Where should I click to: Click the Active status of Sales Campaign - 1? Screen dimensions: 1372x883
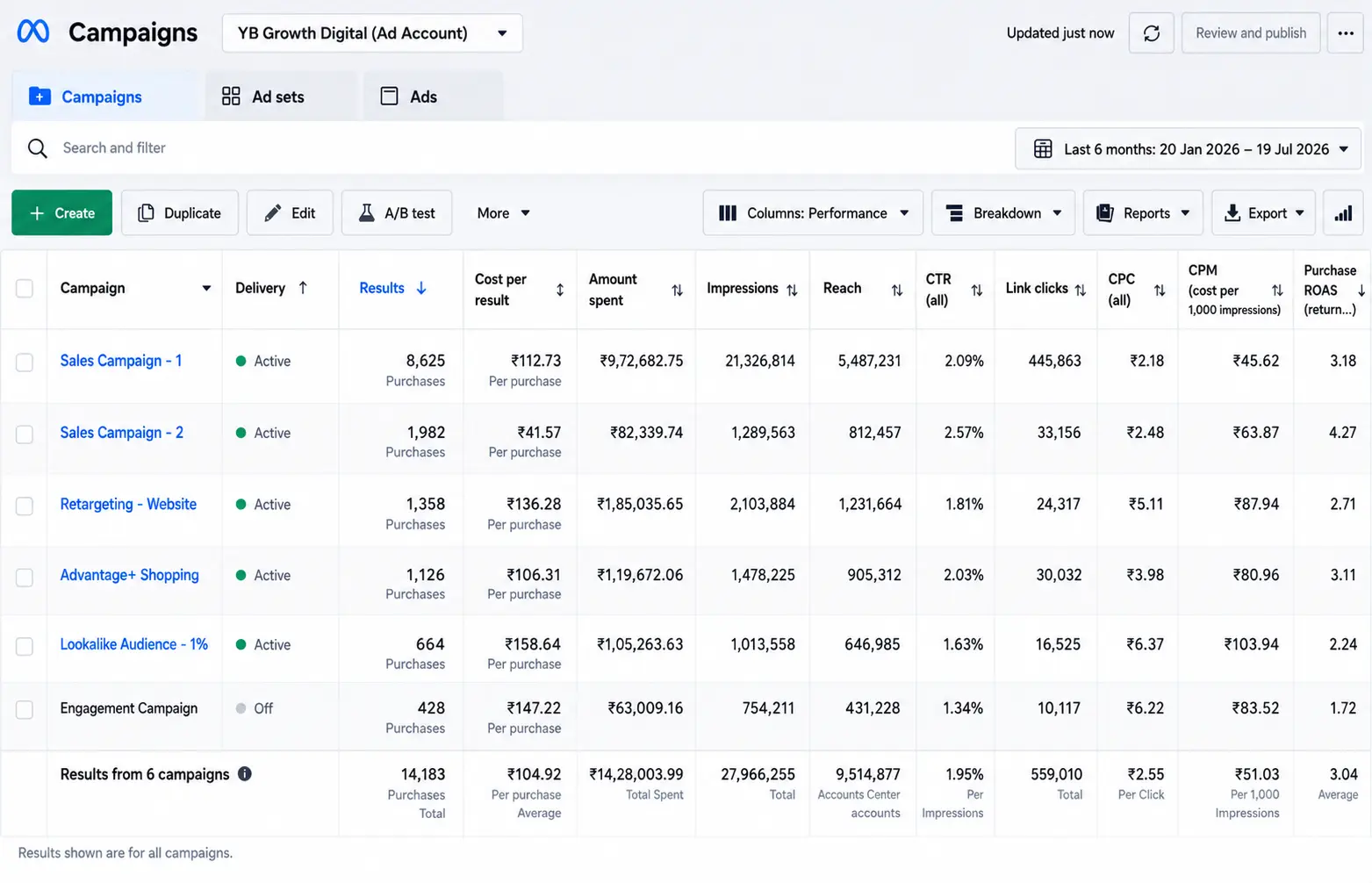tap(263, 361)
